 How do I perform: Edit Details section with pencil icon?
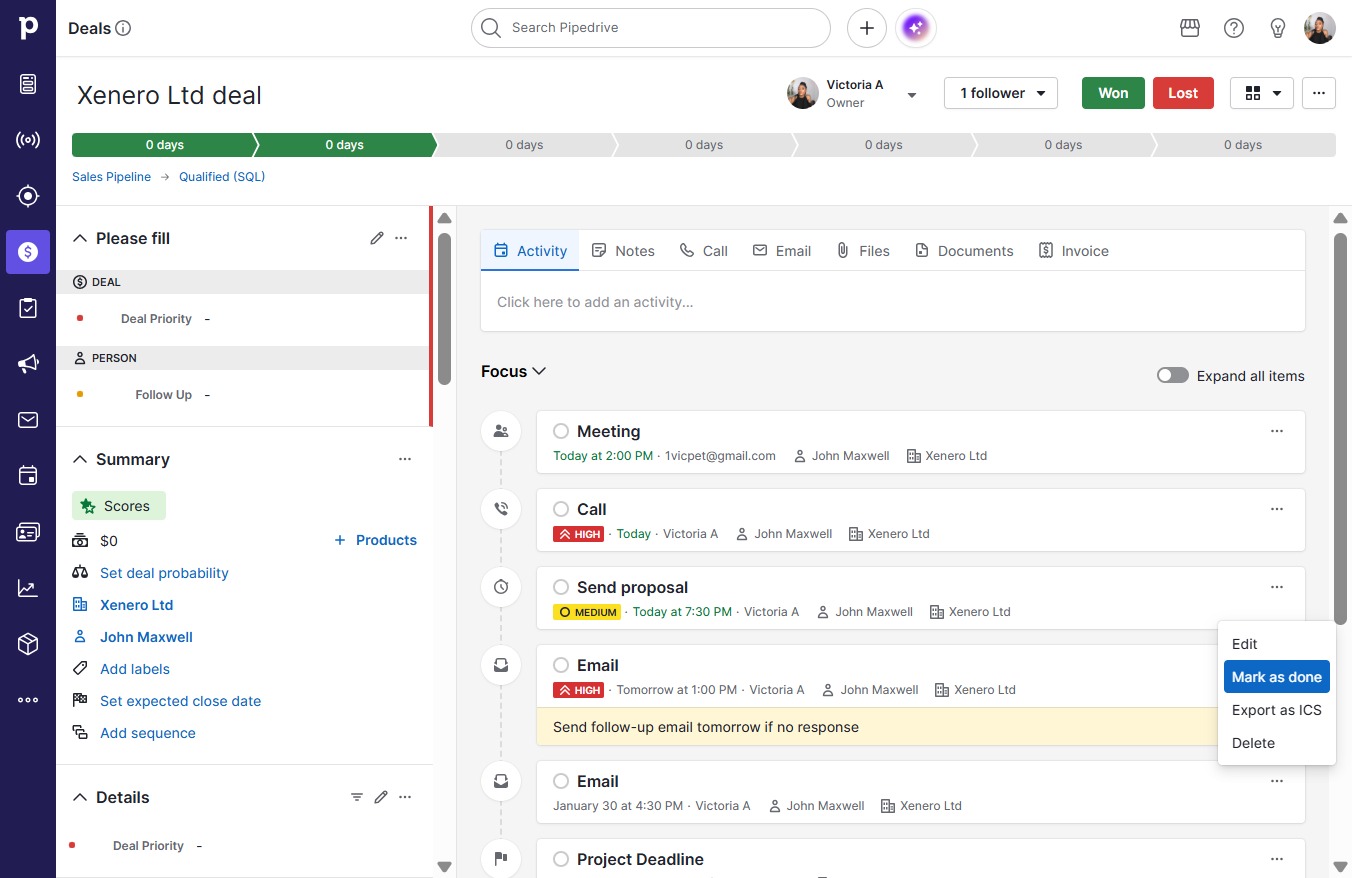pyautogui.click(x=381, y=797)
